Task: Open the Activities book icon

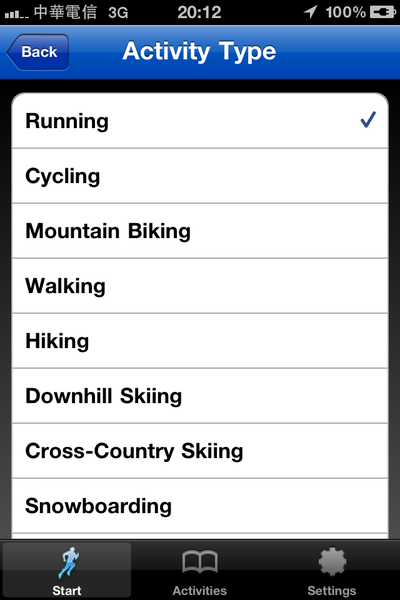Action: click(200, 562)
